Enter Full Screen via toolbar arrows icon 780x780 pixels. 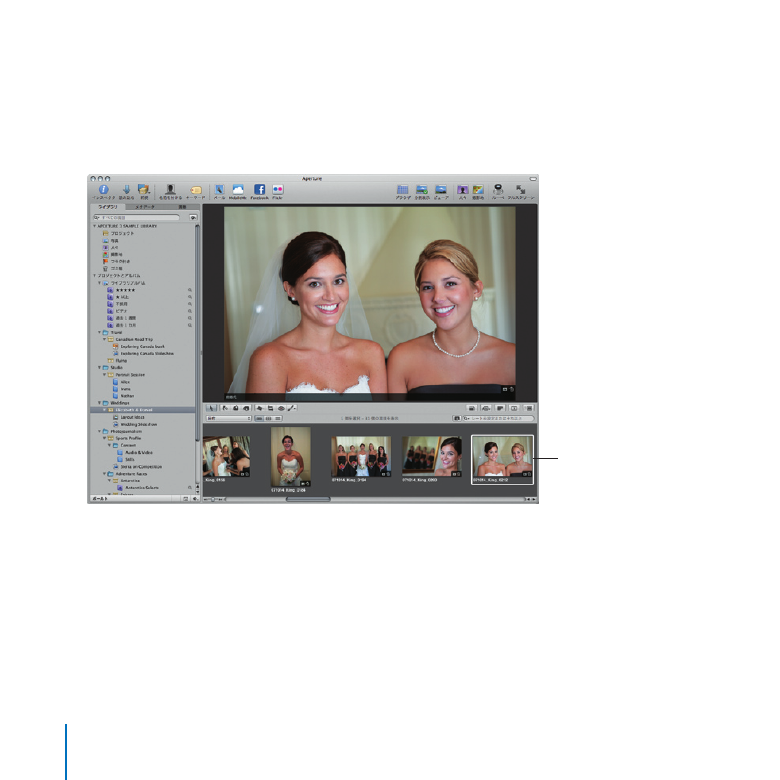pos(520,190)
